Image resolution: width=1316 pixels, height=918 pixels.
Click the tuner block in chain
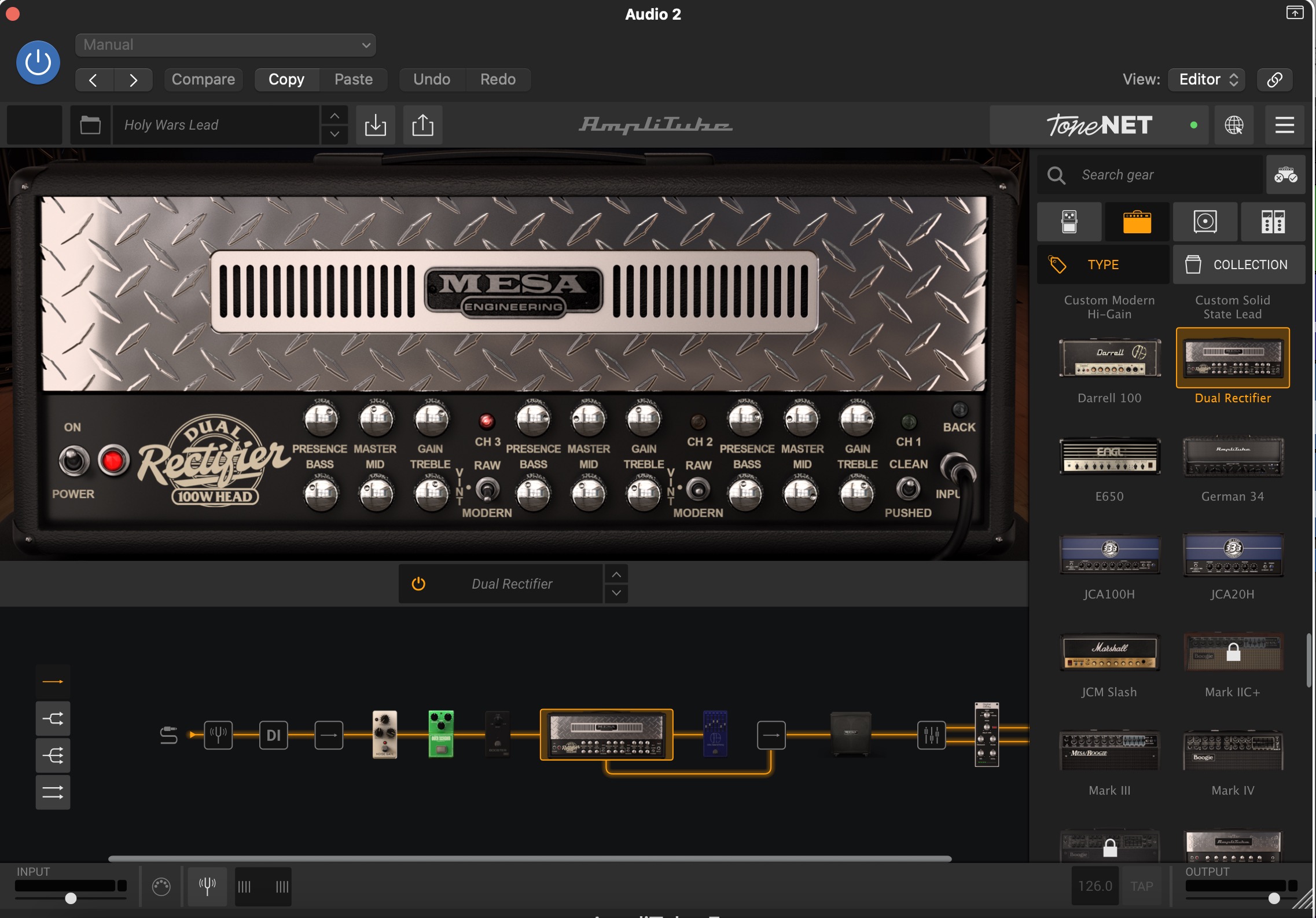(218, 735)
